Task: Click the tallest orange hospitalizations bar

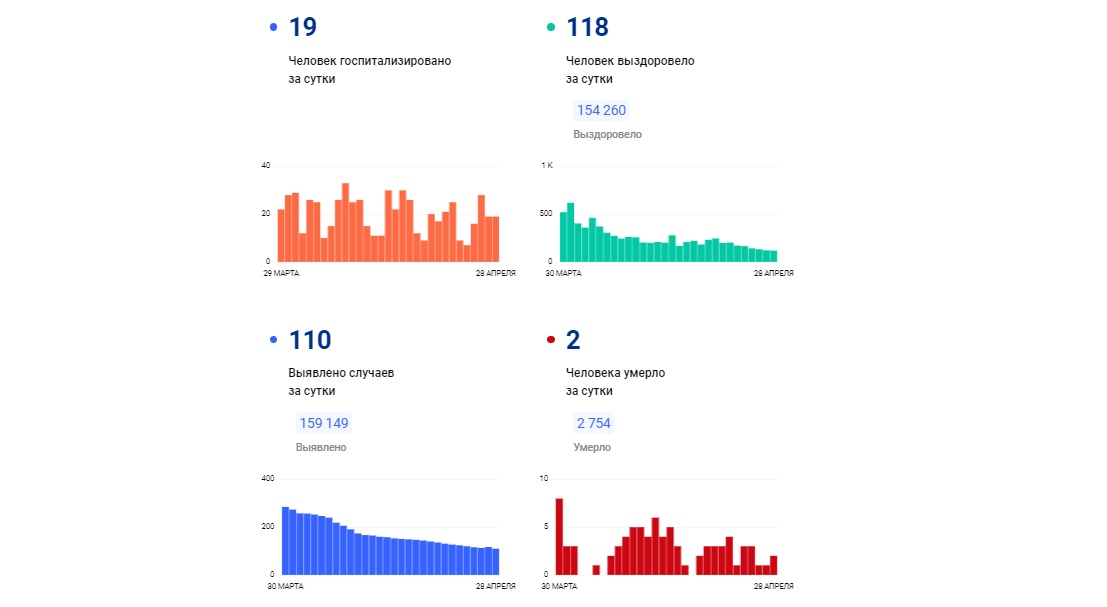Action: pos(345,222)
